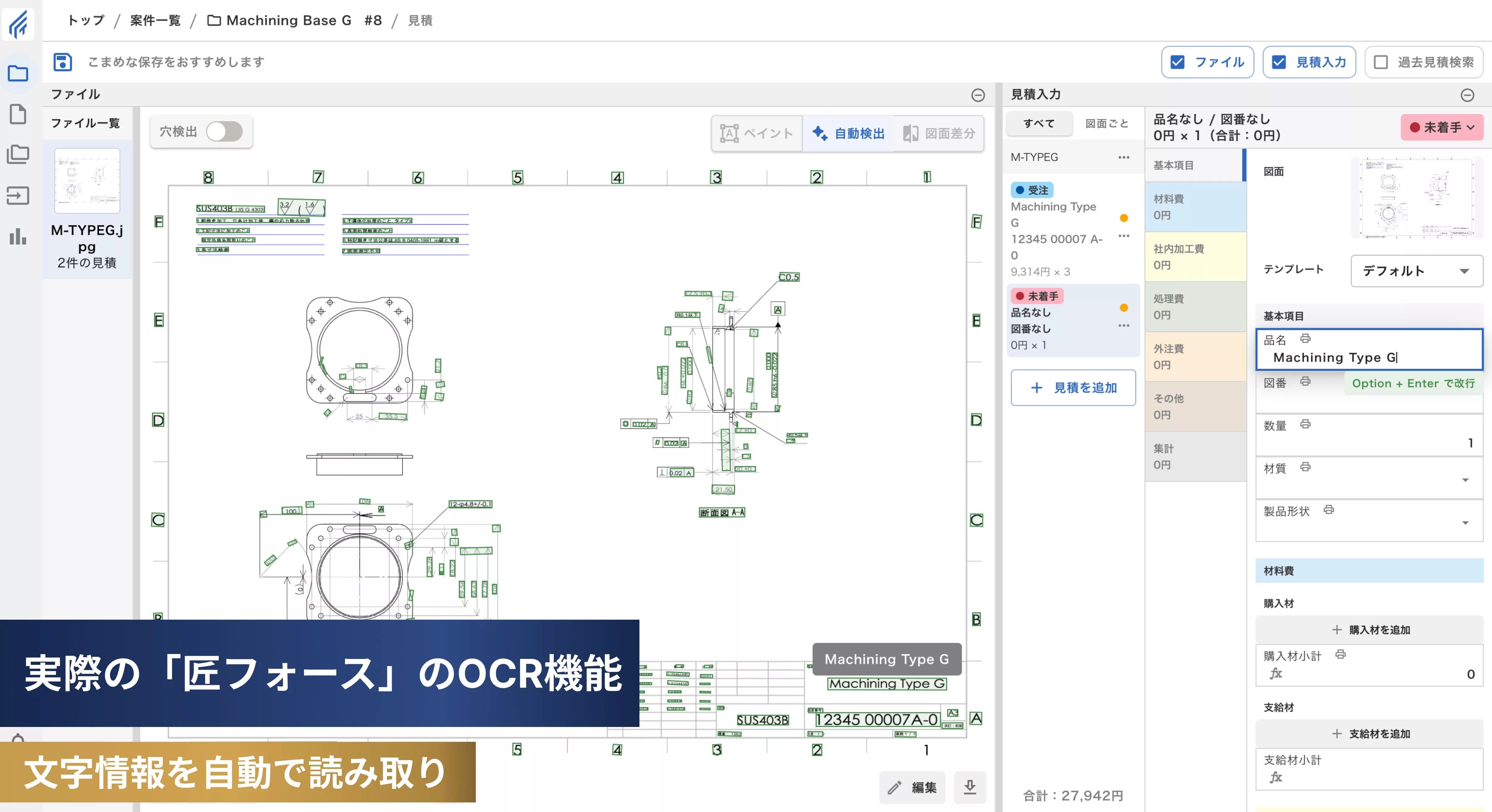Viewport: 1492px width, 812px height.
Task: Focus the 品名 input field
Action: coord(1369,350)
